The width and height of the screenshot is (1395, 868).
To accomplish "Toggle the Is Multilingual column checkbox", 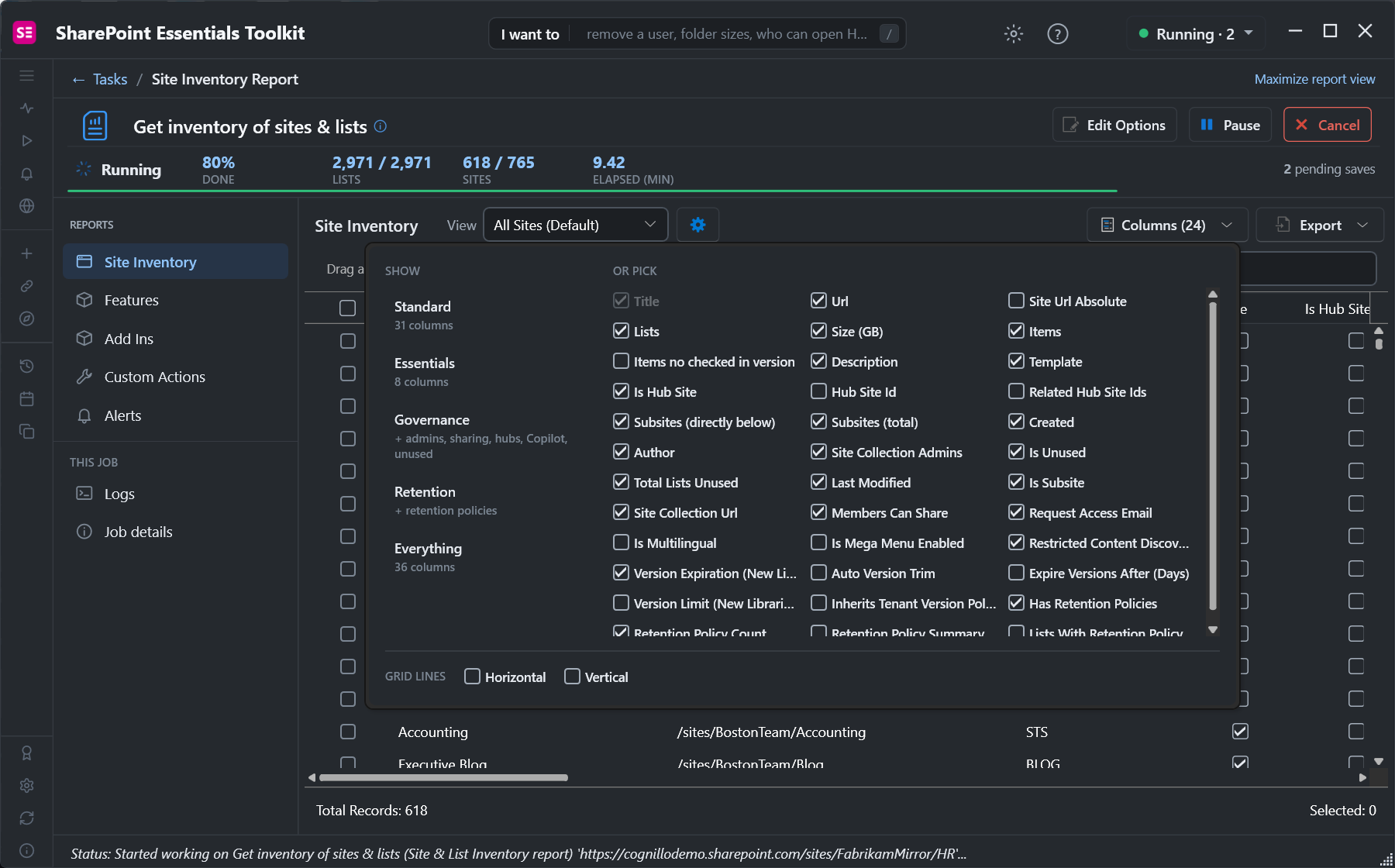I will click(621, 542).
